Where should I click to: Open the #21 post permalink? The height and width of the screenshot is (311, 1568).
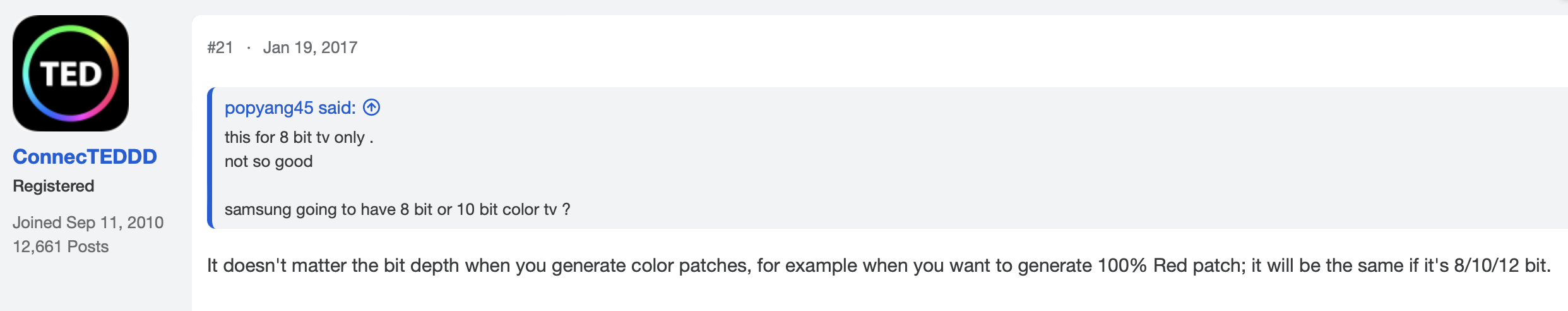(220, 47)
